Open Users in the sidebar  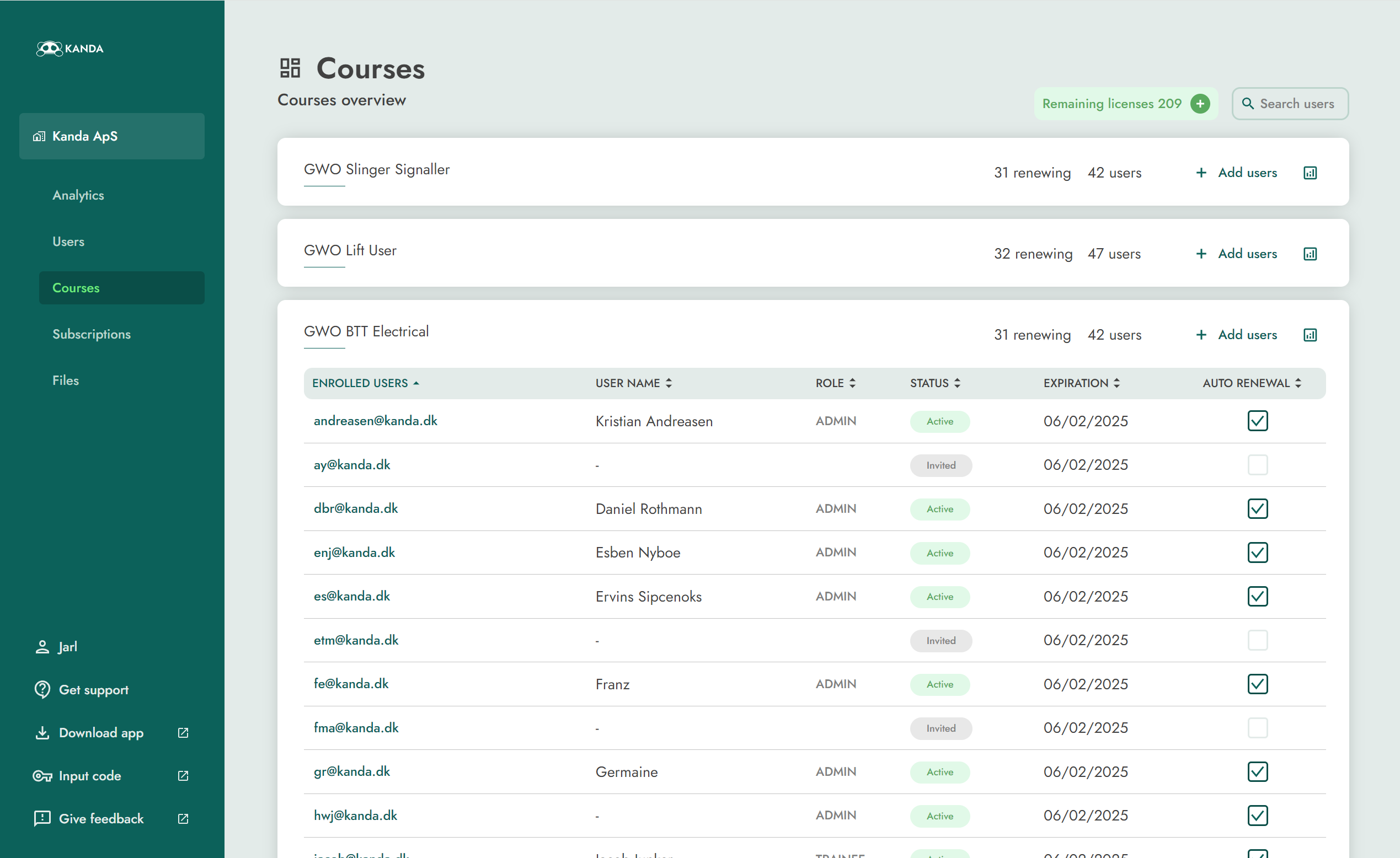(x=68, y=242)
